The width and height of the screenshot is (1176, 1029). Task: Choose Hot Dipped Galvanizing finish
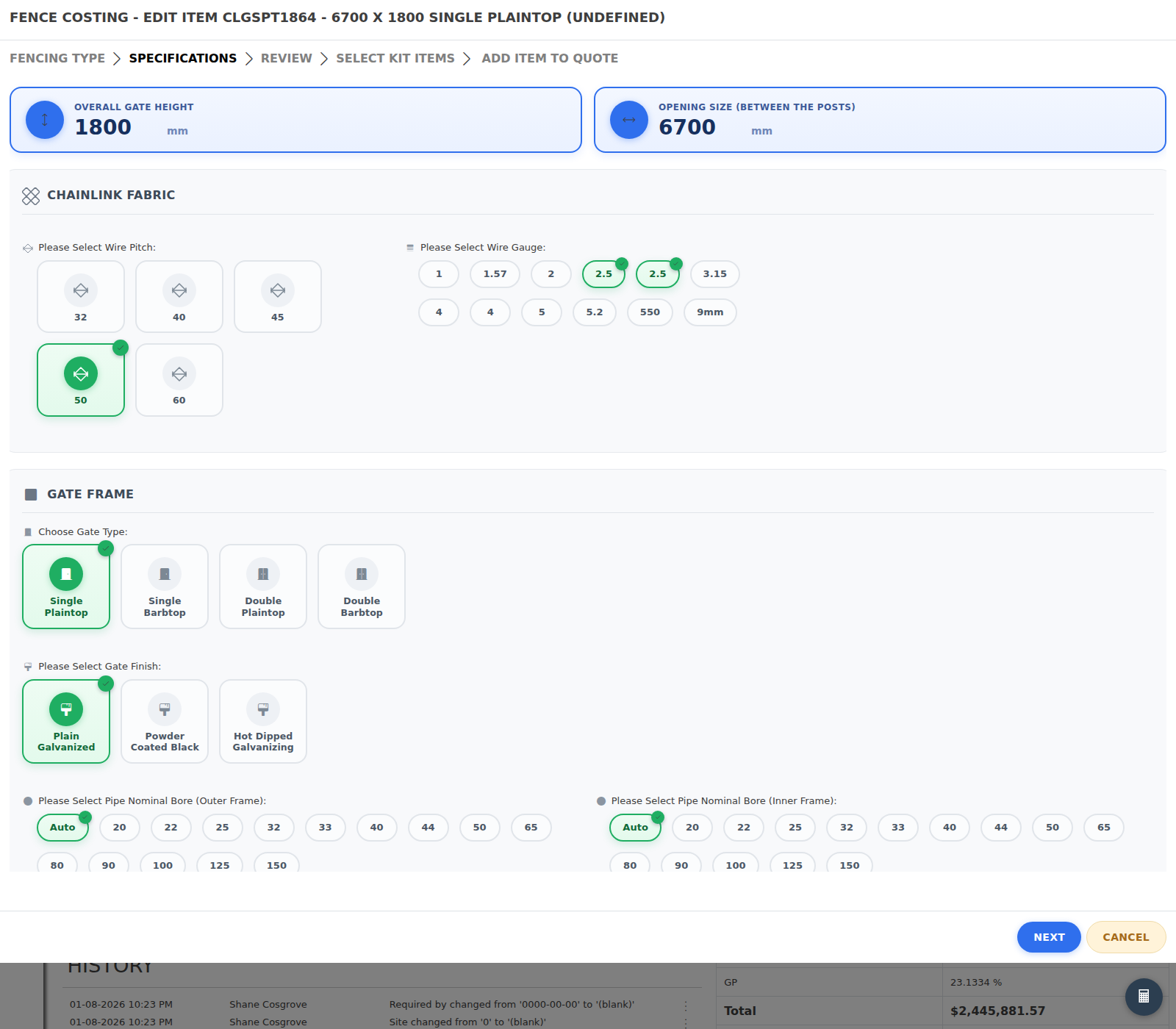pyautogui.click(x=263, y=722)
